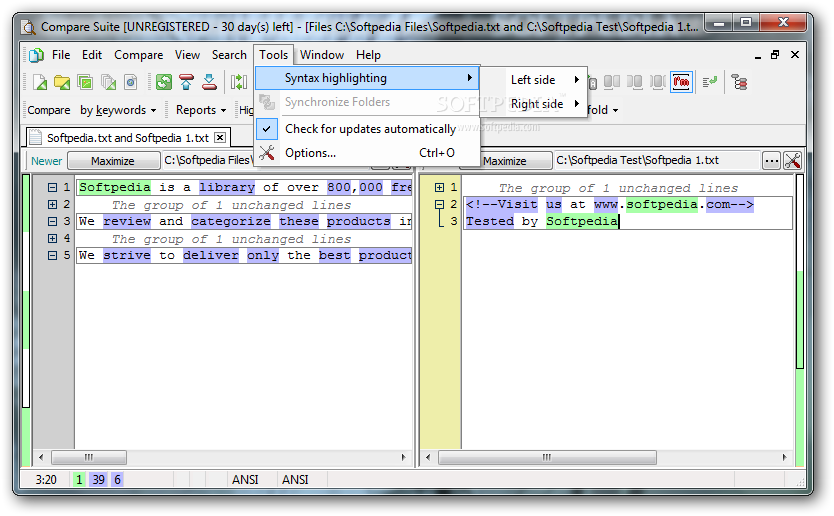Close the open Tools menu
The height and width of the screenshot is (516, 834).
click(273, 55)
